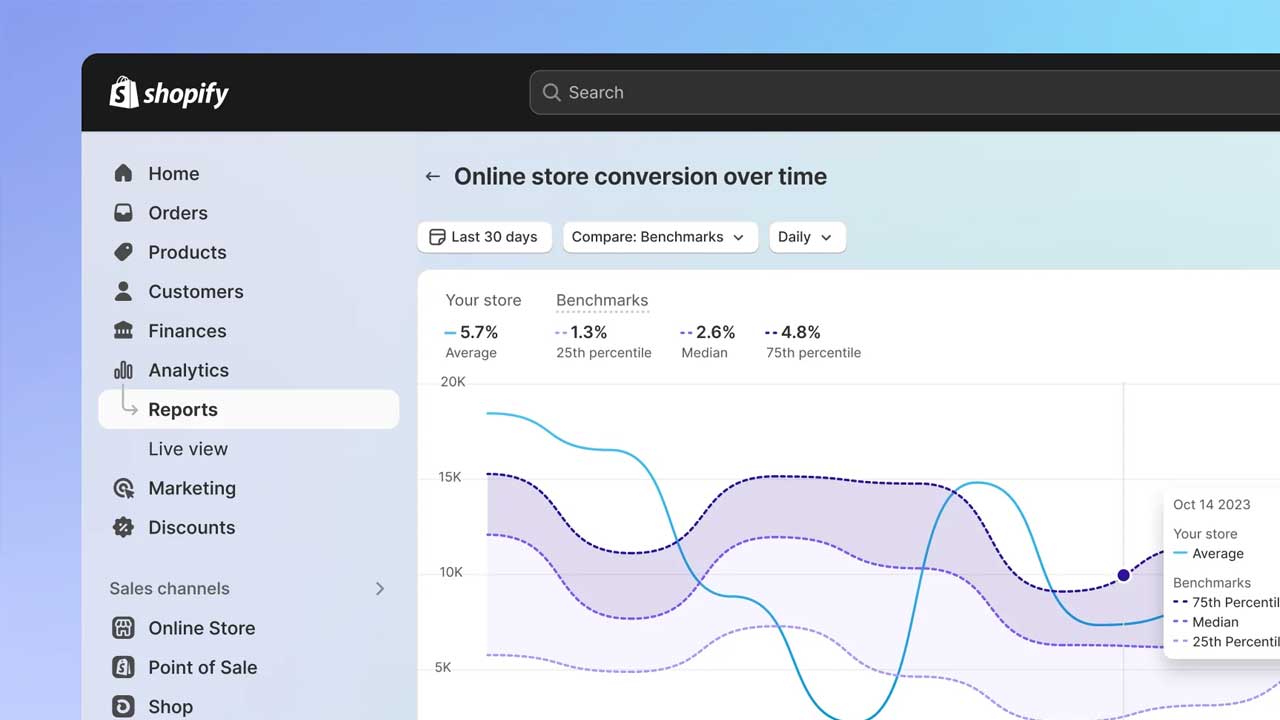
Task: Click the Discounts icon
Action: point(123,527)
